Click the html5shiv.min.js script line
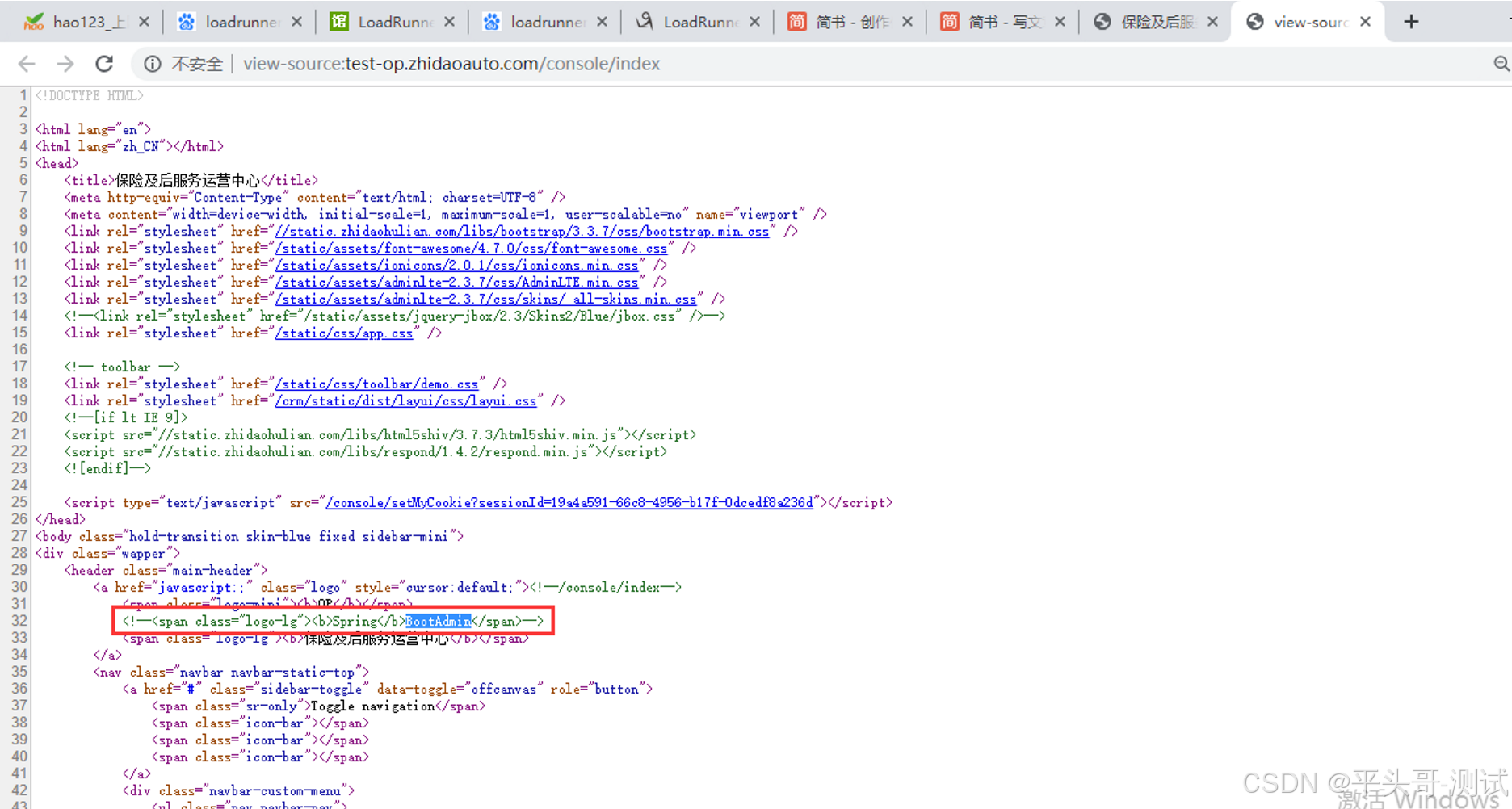The width and height of the screenshot is (1512, 809). pos(380,435)
